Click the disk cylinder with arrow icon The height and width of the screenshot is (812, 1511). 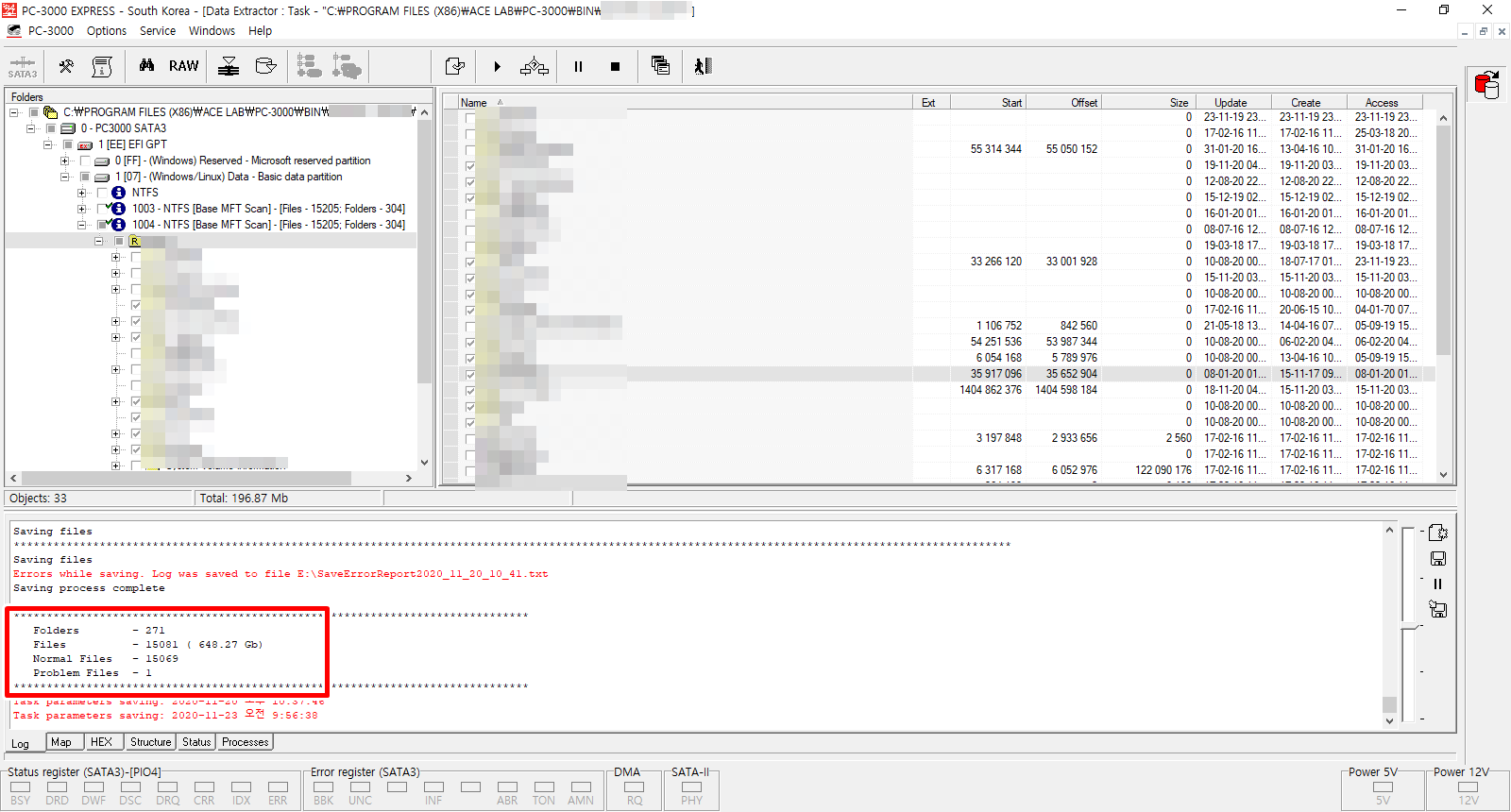[x=266, y=66]
